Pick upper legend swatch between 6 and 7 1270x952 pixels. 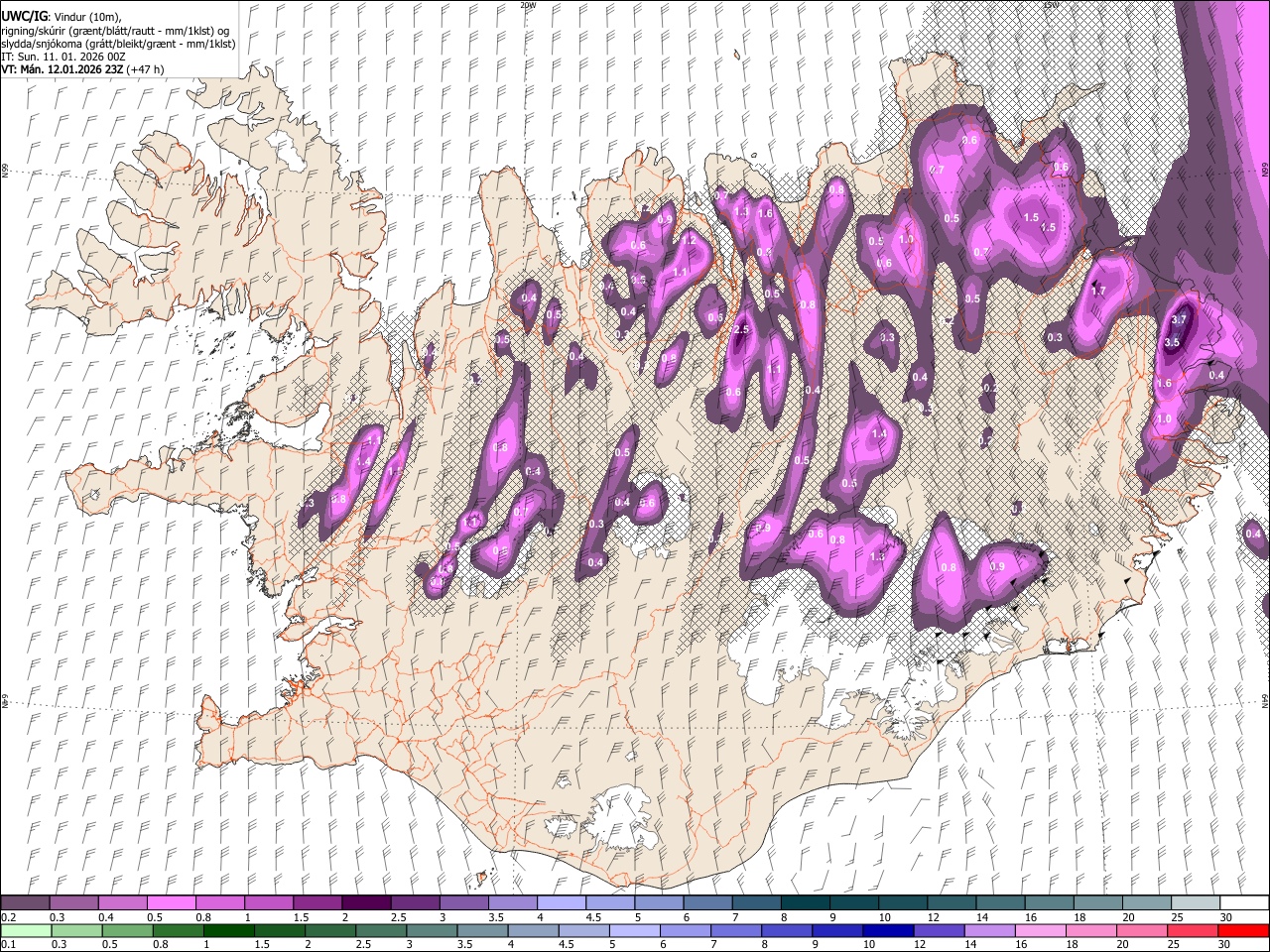click(x=706, y=903)
